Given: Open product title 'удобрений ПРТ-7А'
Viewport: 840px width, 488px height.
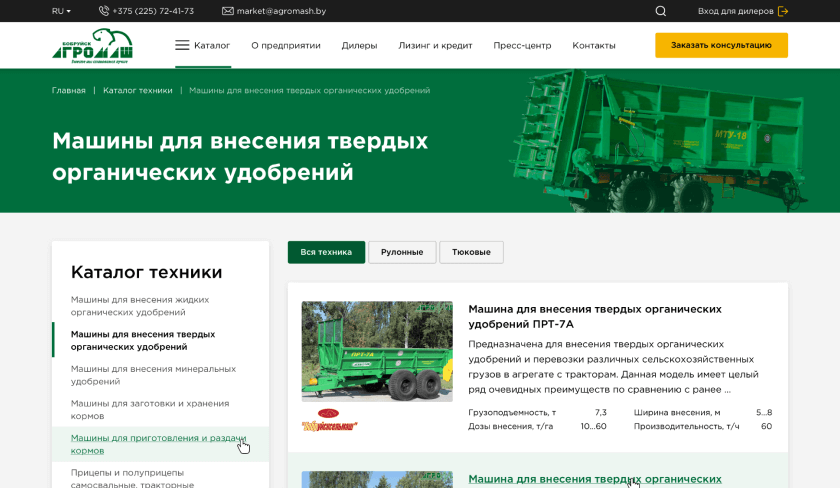Looking at the screenshot, I should point(521,324).
